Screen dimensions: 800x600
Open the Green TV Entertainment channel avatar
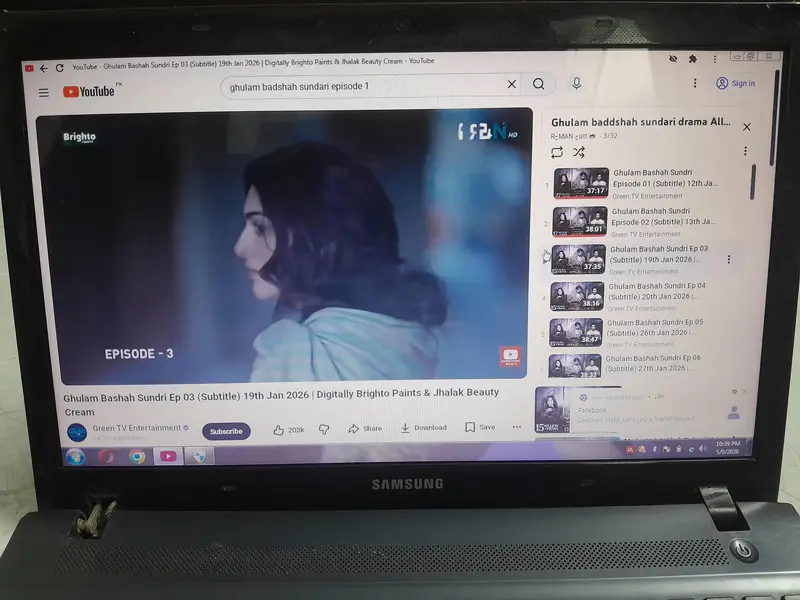[x=77, y=432]
